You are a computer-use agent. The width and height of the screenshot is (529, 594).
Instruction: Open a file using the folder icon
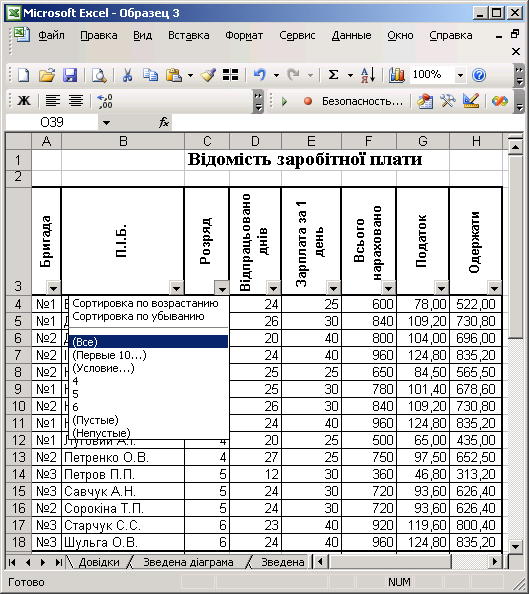coord(47,75)
